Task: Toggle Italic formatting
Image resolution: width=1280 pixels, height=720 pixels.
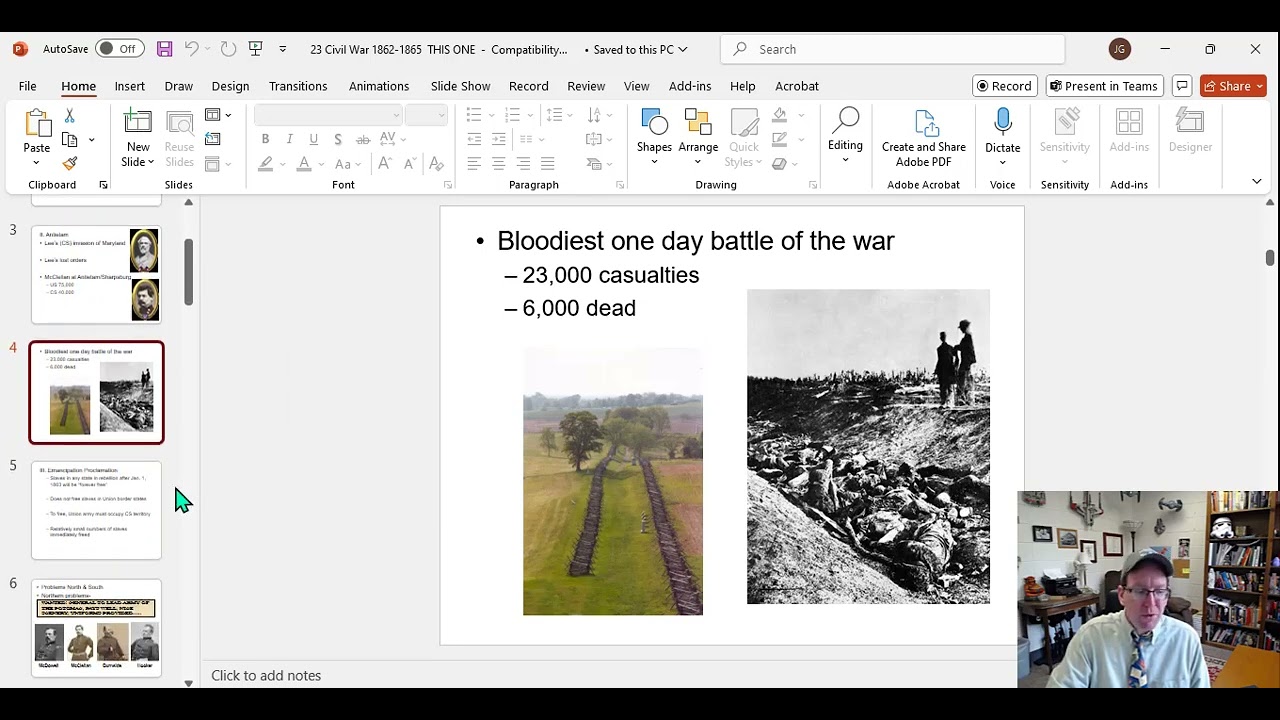Action: pyautogui.click(x=289, y=139)
